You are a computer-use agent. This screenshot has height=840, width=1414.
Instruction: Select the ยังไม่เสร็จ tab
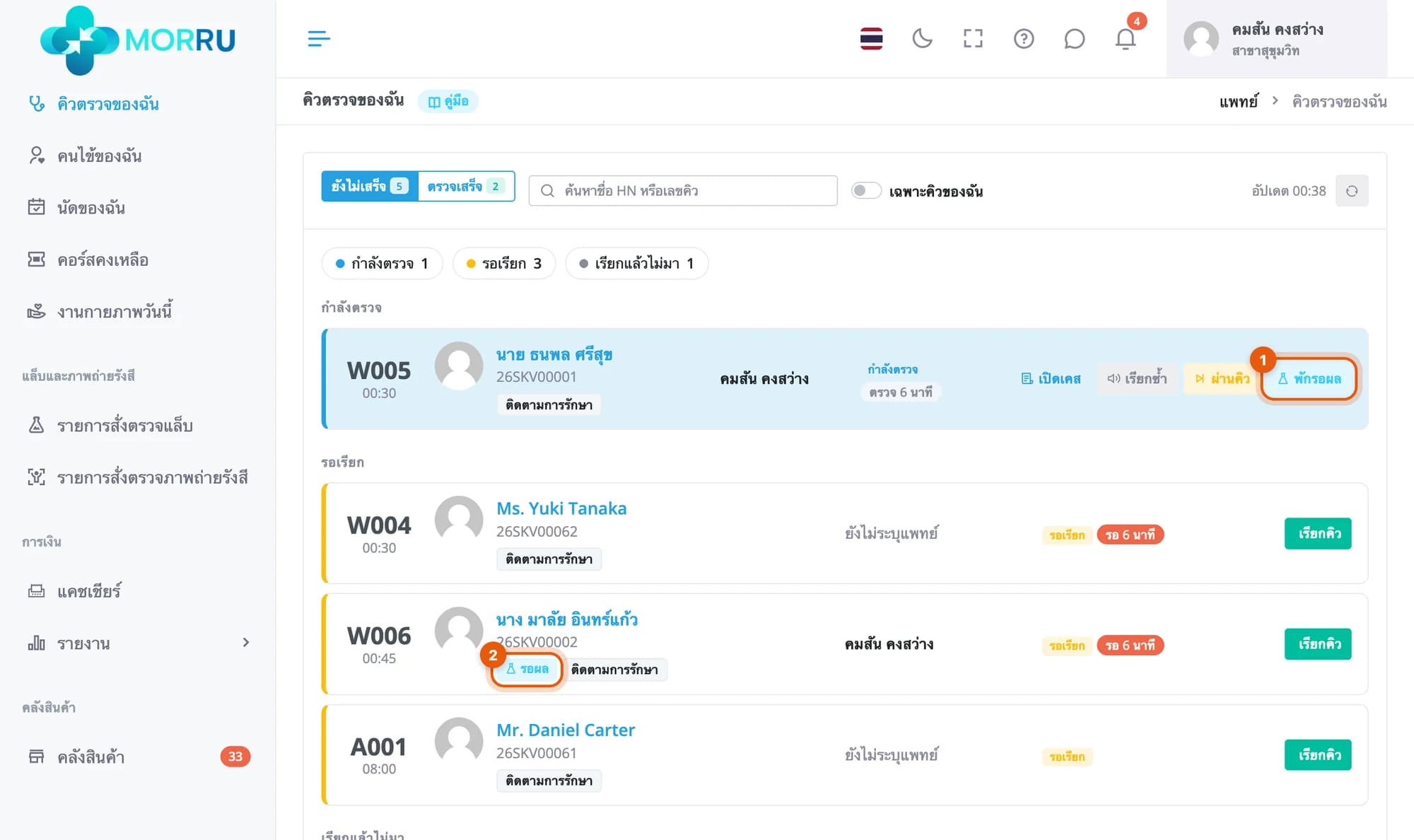(x=370, y=187)
